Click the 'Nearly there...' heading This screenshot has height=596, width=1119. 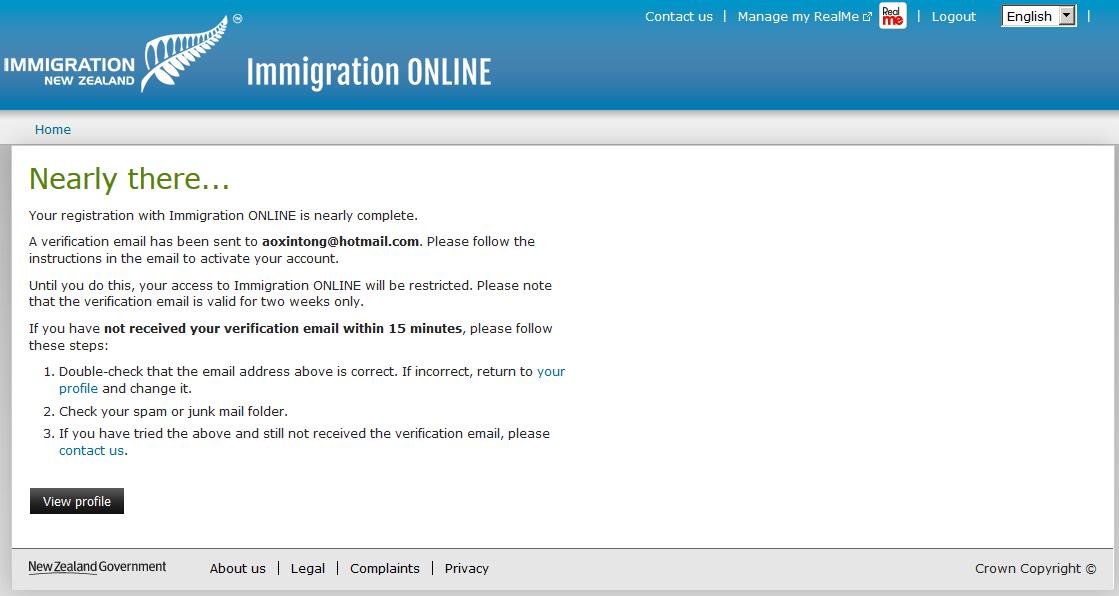point(129,179)
